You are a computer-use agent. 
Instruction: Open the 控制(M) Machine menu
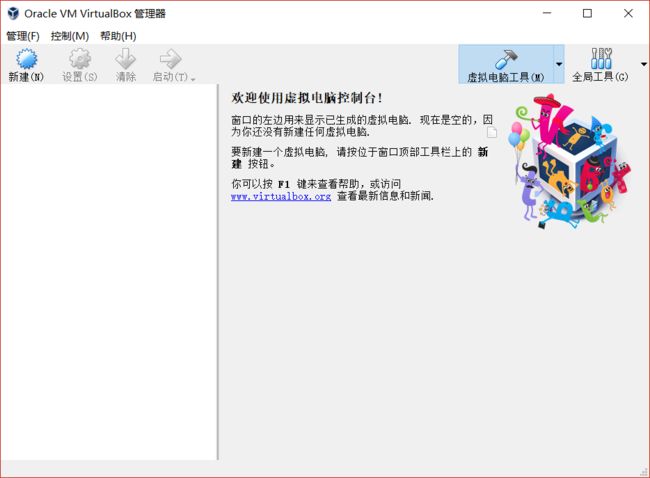70,36
